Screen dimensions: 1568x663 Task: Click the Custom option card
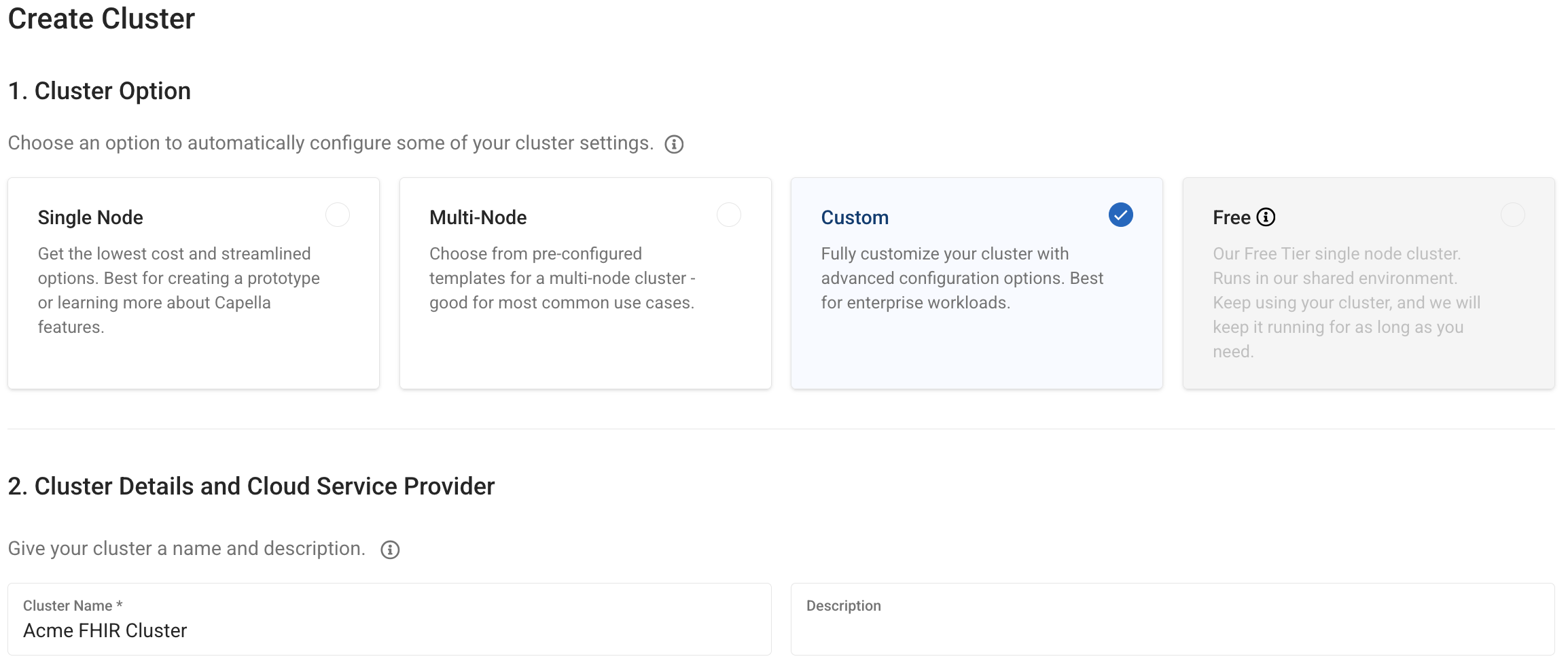(x=976, y=283)
